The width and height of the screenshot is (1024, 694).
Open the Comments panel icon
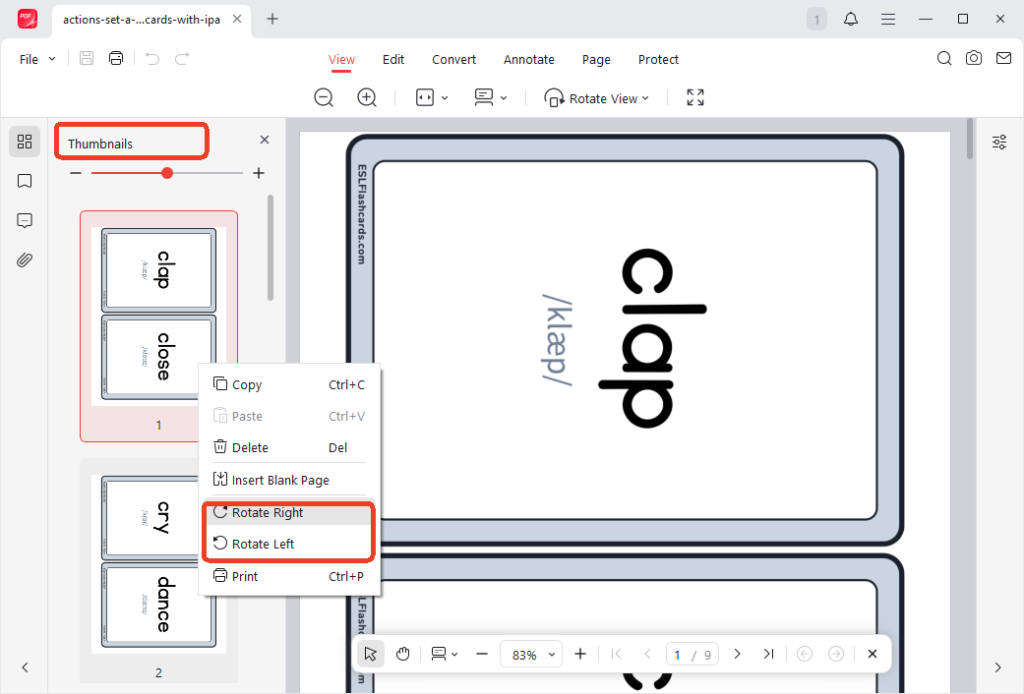(25, 221)
